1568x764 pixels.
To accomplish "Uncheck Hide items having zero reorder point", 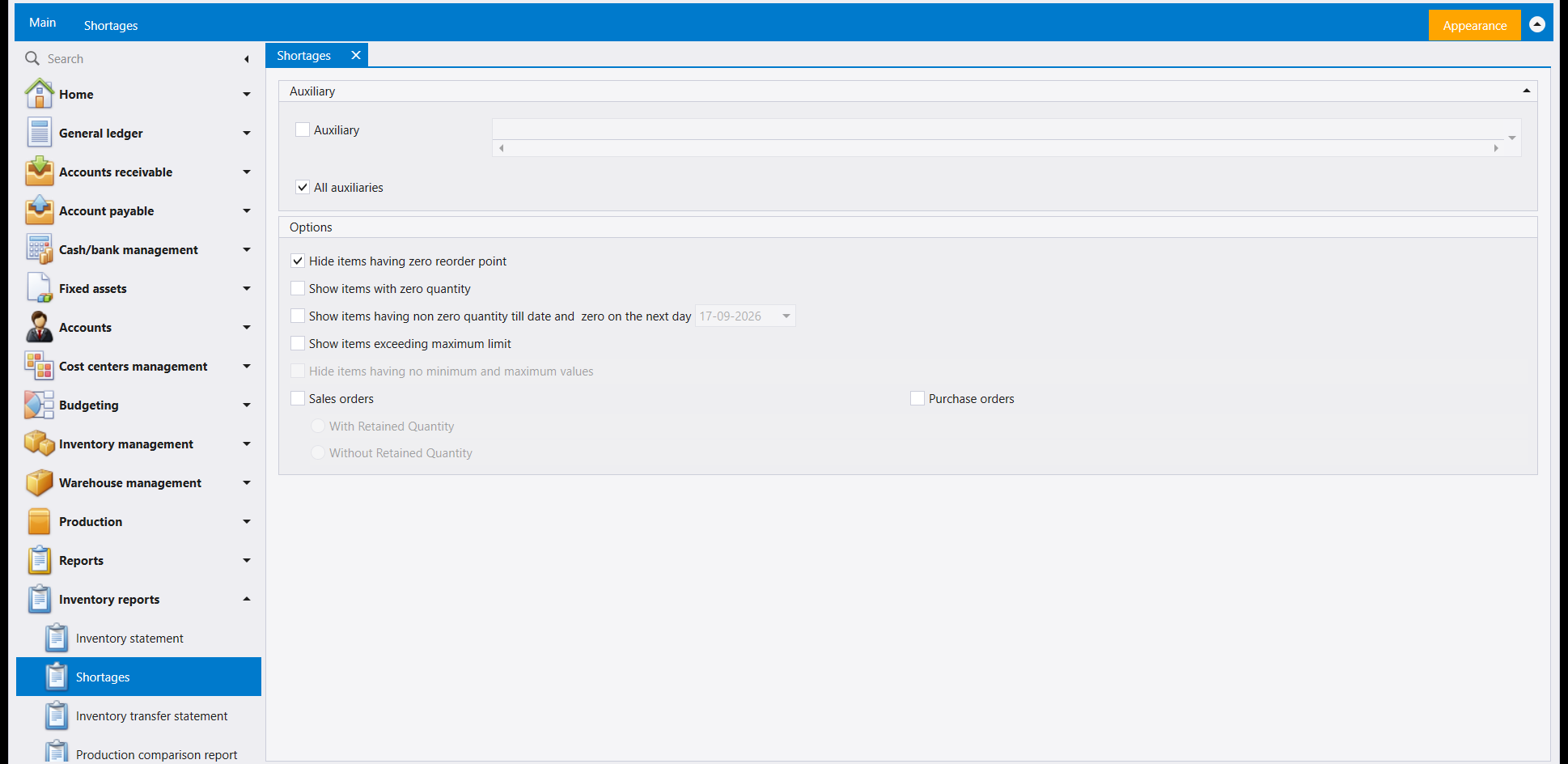I will coord(298,261).
